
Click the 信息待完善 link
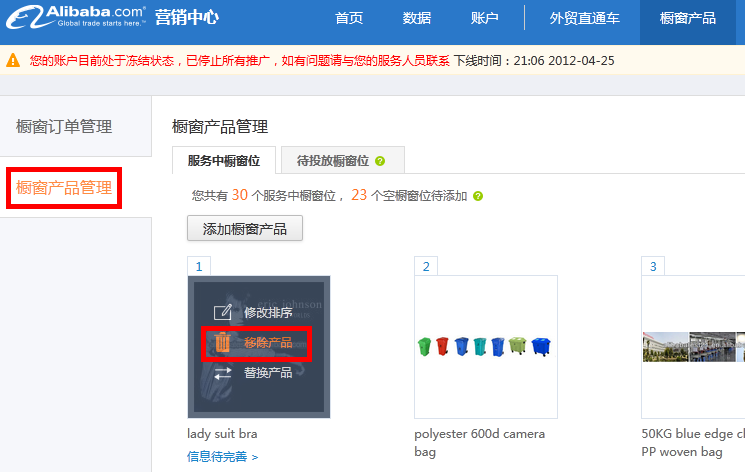(222, 457)
